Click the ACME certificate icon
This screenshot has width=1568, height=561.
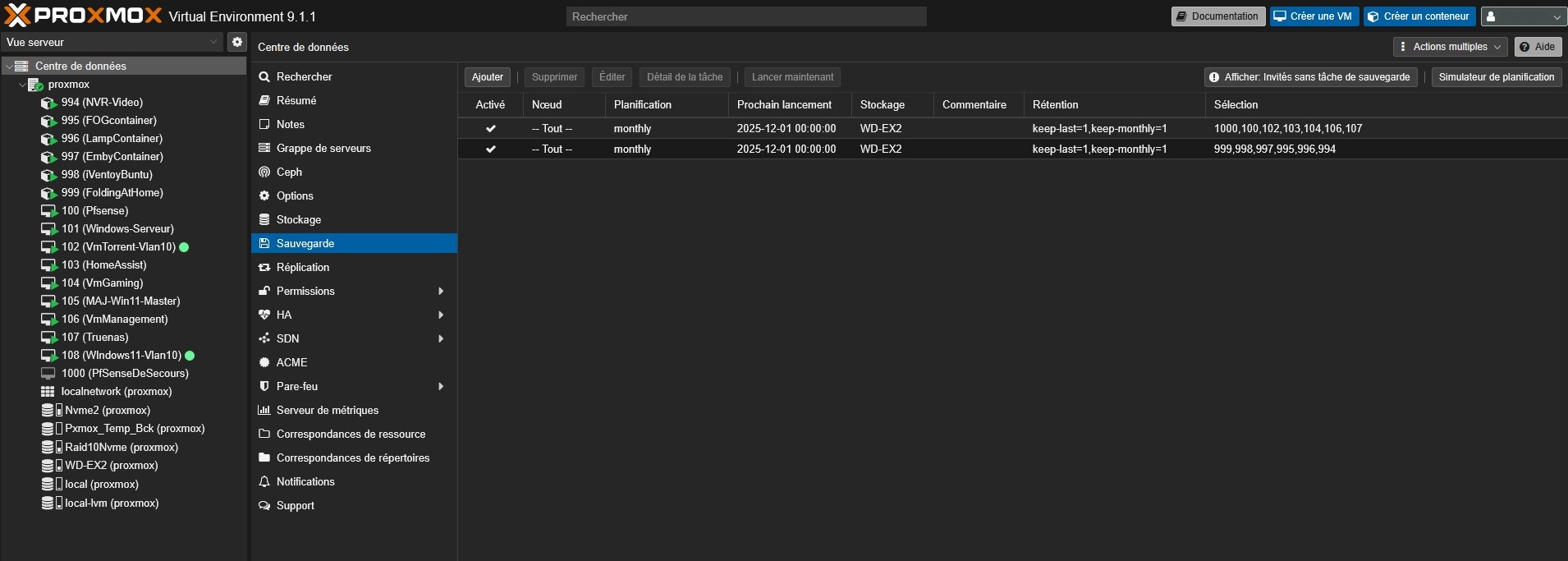click(264, 363)
